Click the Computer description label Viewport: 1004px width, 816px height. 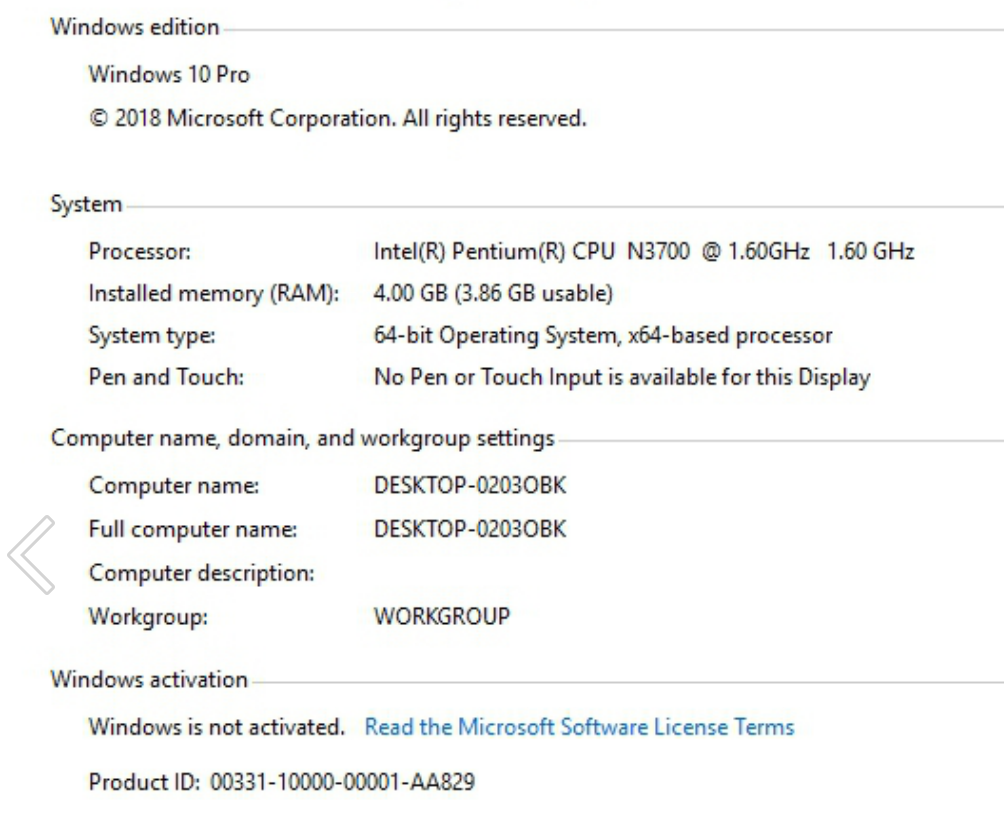pyautogui.click(x=202, y=573)
